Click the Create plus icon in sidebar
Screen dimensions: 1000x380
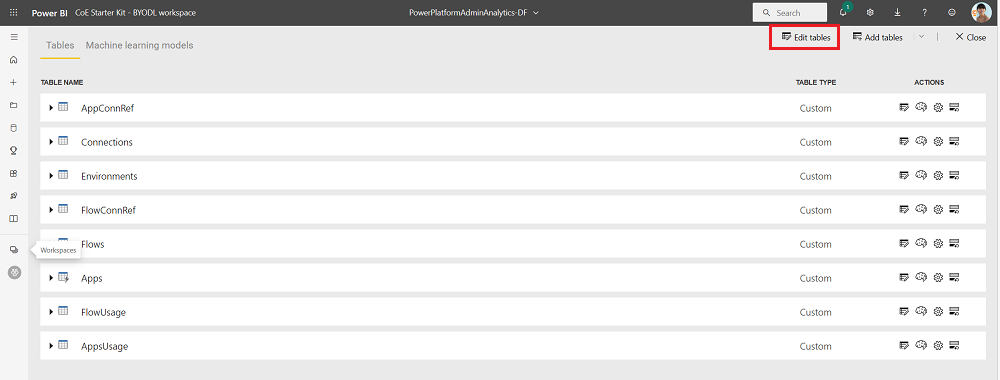[13, 83]
